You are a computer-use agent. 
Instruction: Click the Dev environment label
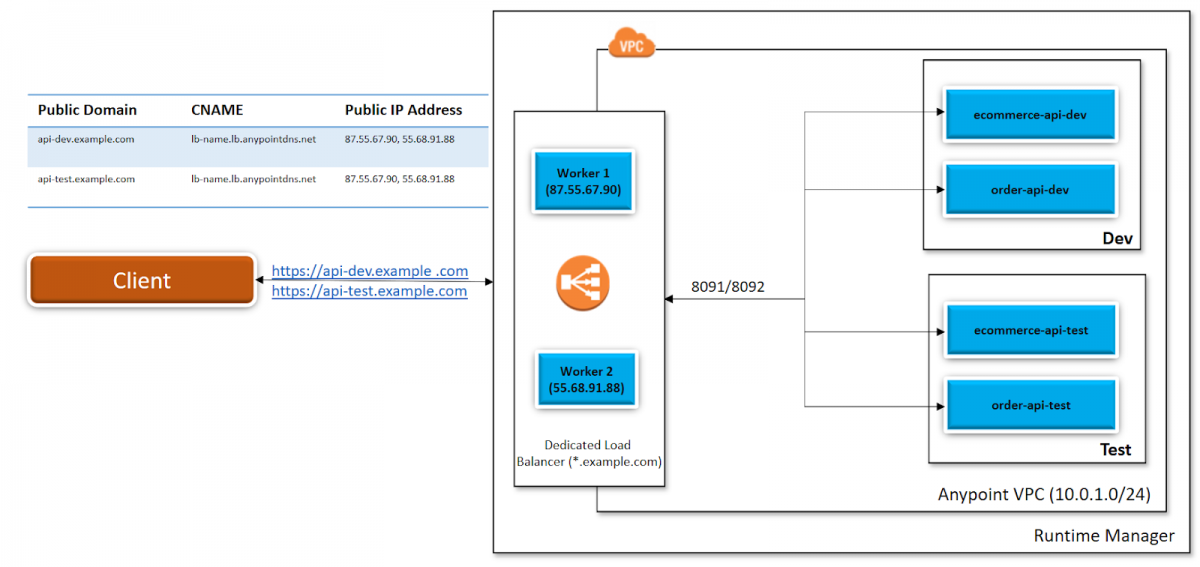pyautogui.click(x=1117, y=239)
